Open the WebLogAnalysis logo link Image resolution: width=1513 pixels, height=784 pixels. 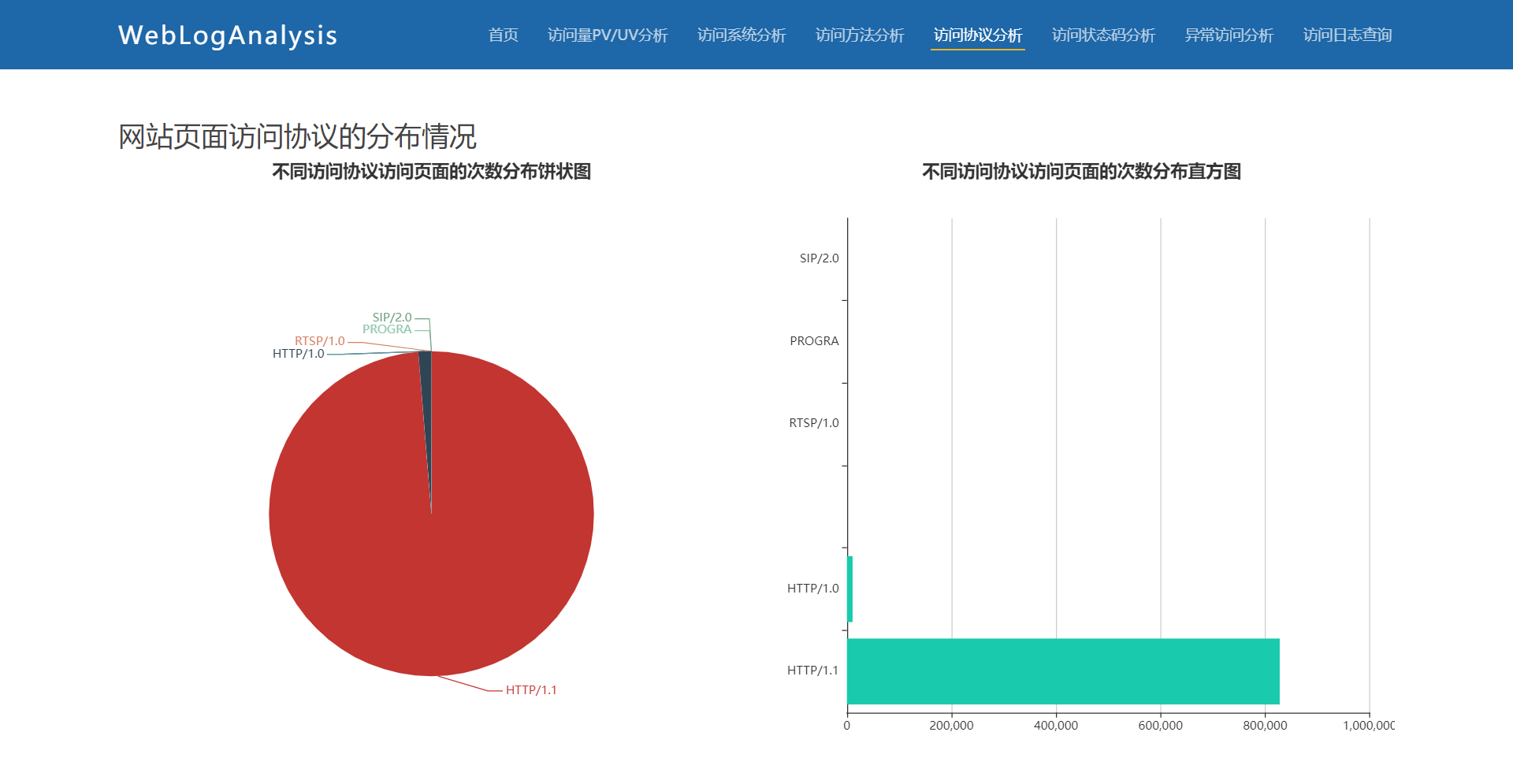coord(228,35)
